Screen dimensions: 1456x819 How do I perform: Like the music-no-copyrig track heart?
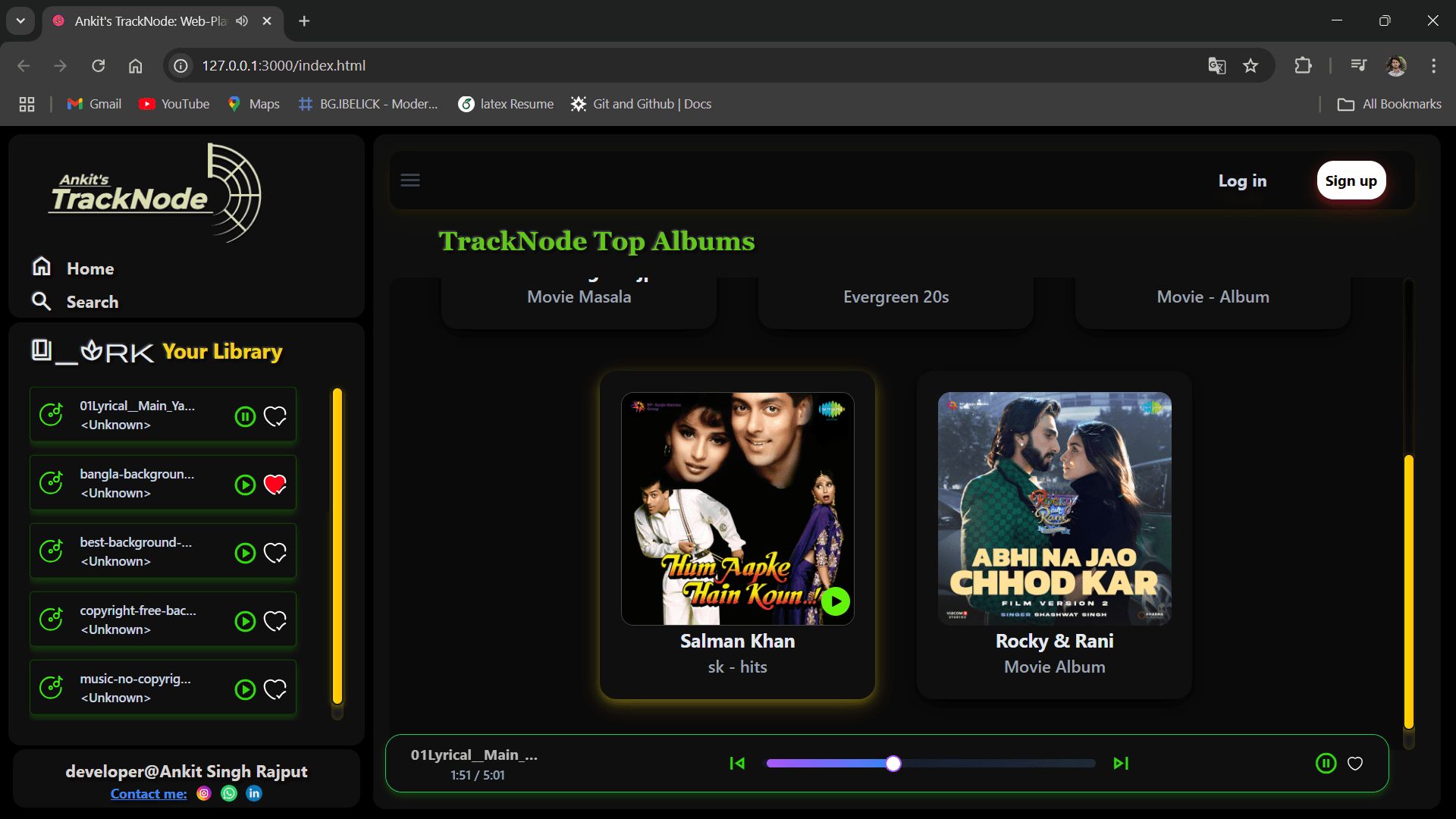(x=275, y=689)
